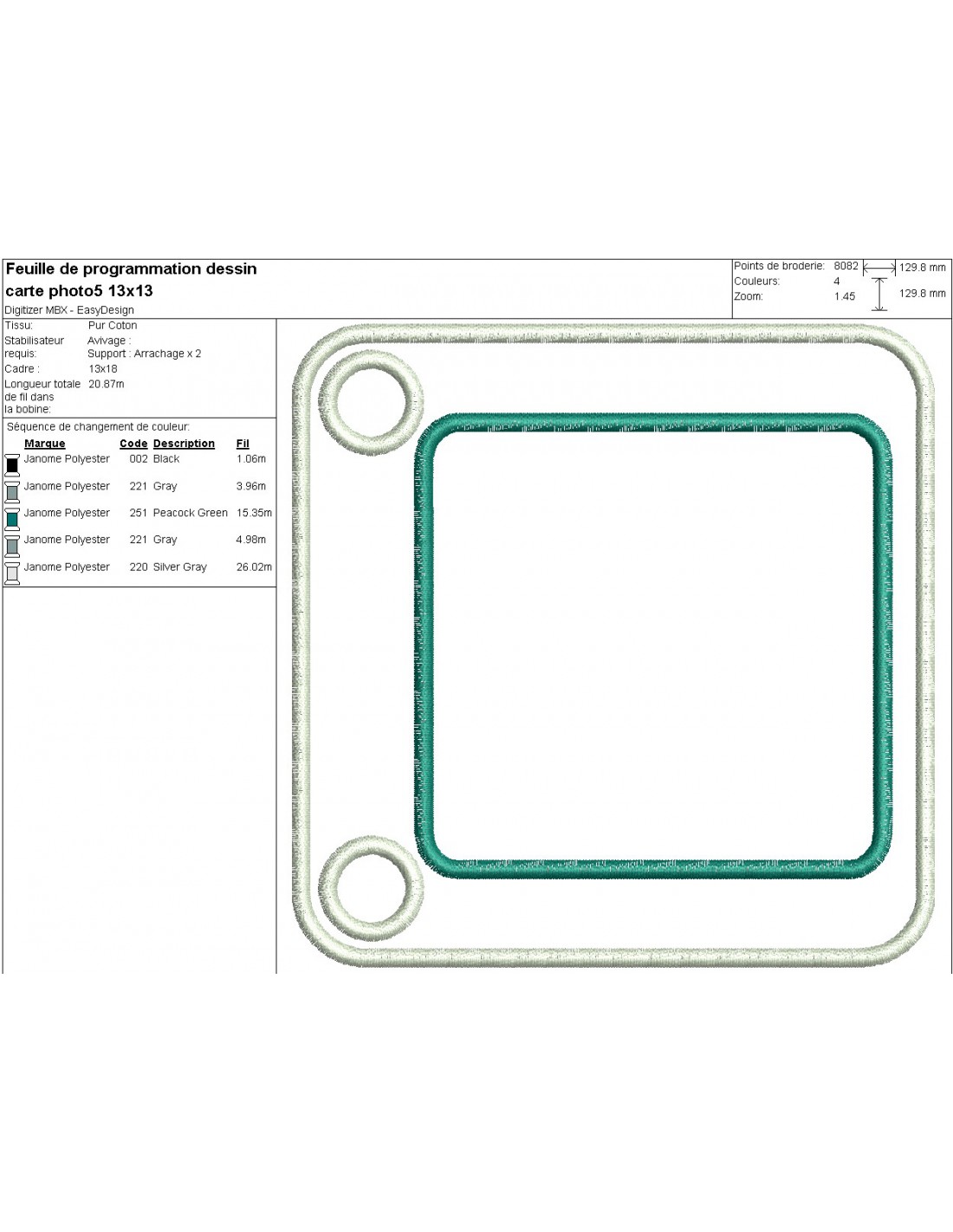Click the horizontal width dimension arrow icon

[x=878, y=269]
